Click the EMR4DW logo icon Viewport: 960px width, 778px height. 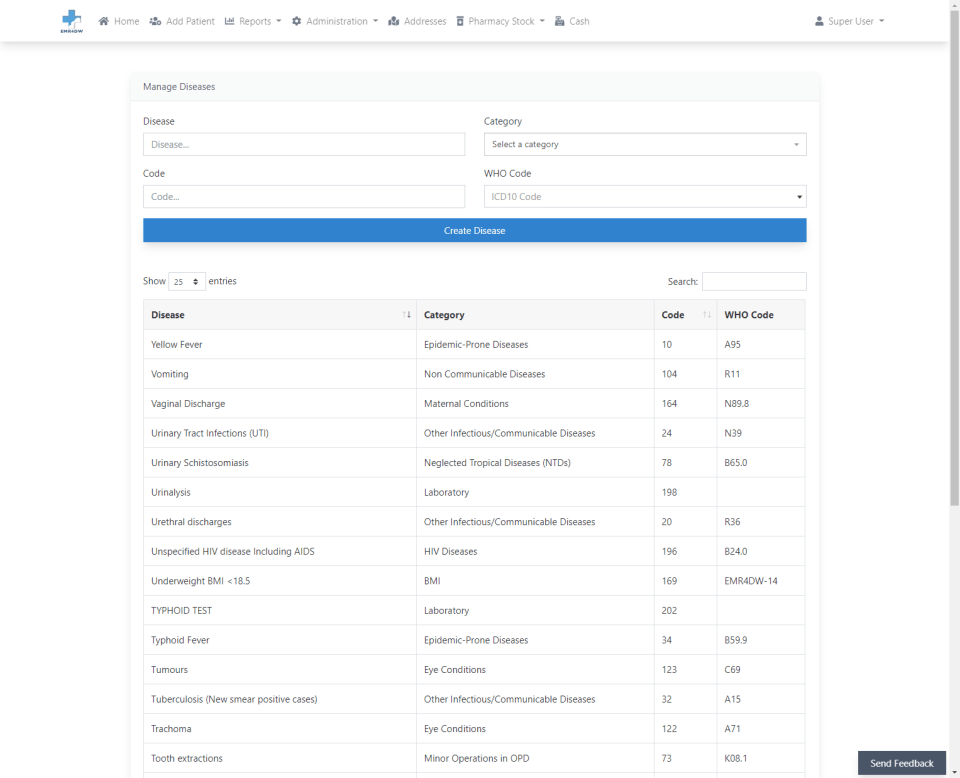click(72, 21)
